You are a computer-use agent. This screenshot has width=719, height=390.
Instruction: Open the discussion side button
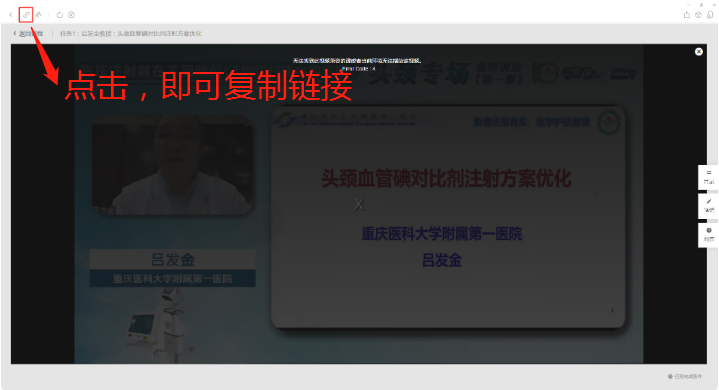click(x=708, y=235)
